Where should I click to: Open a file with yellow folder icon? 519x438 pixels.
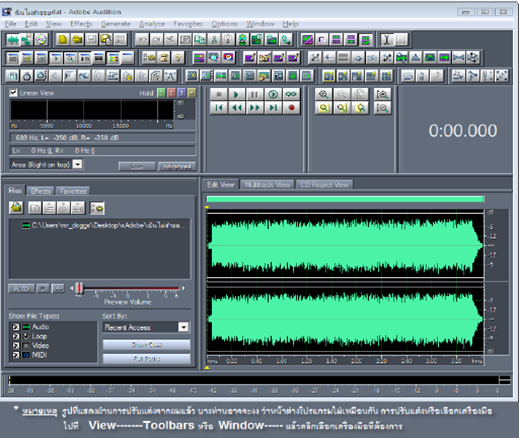(x=77, y=40)
